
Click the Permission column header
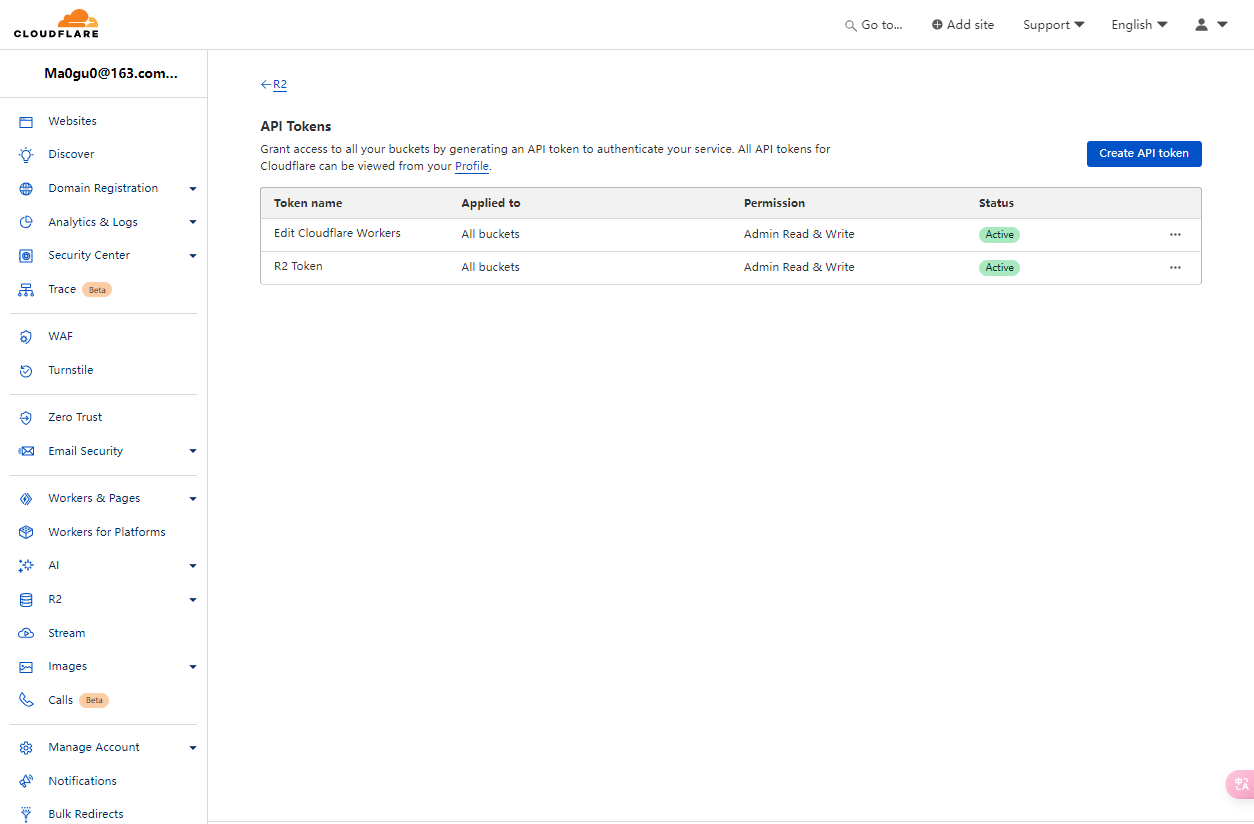pyautogui.click(x=774, y=203)
